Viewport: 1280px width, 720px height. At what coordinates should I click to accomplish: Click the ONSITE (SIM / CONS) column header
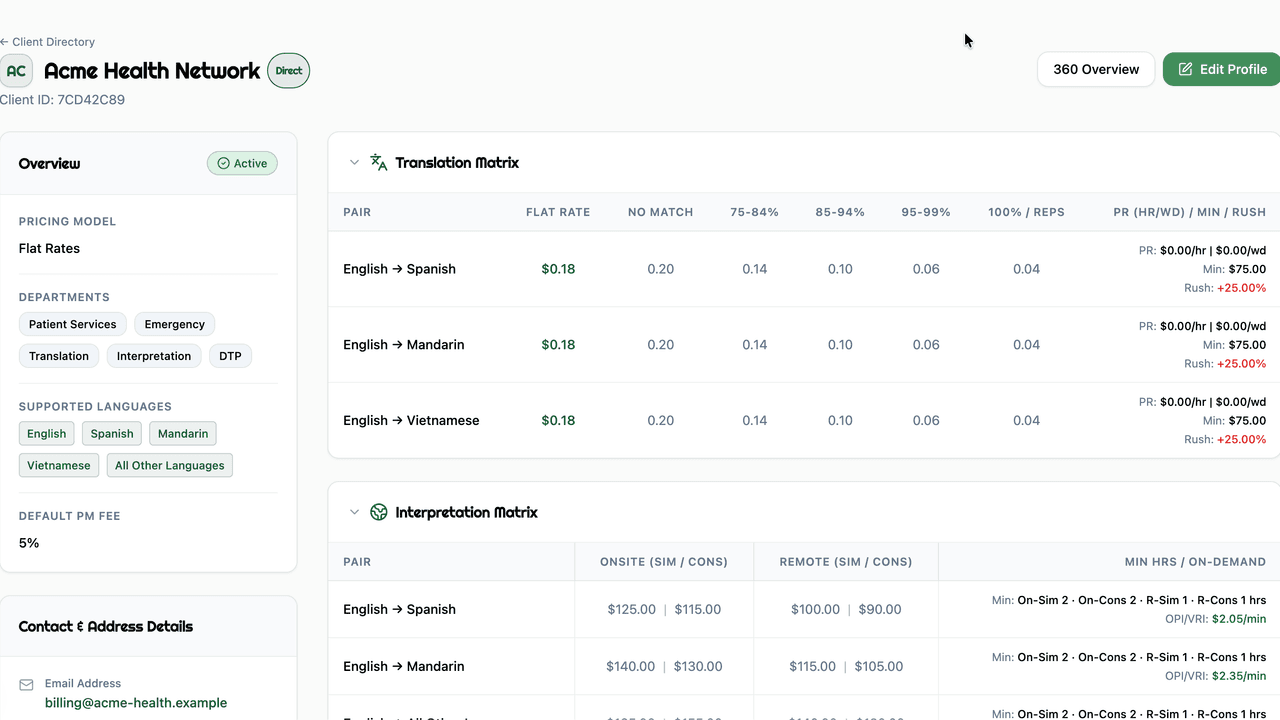click(x=664, y=562)
